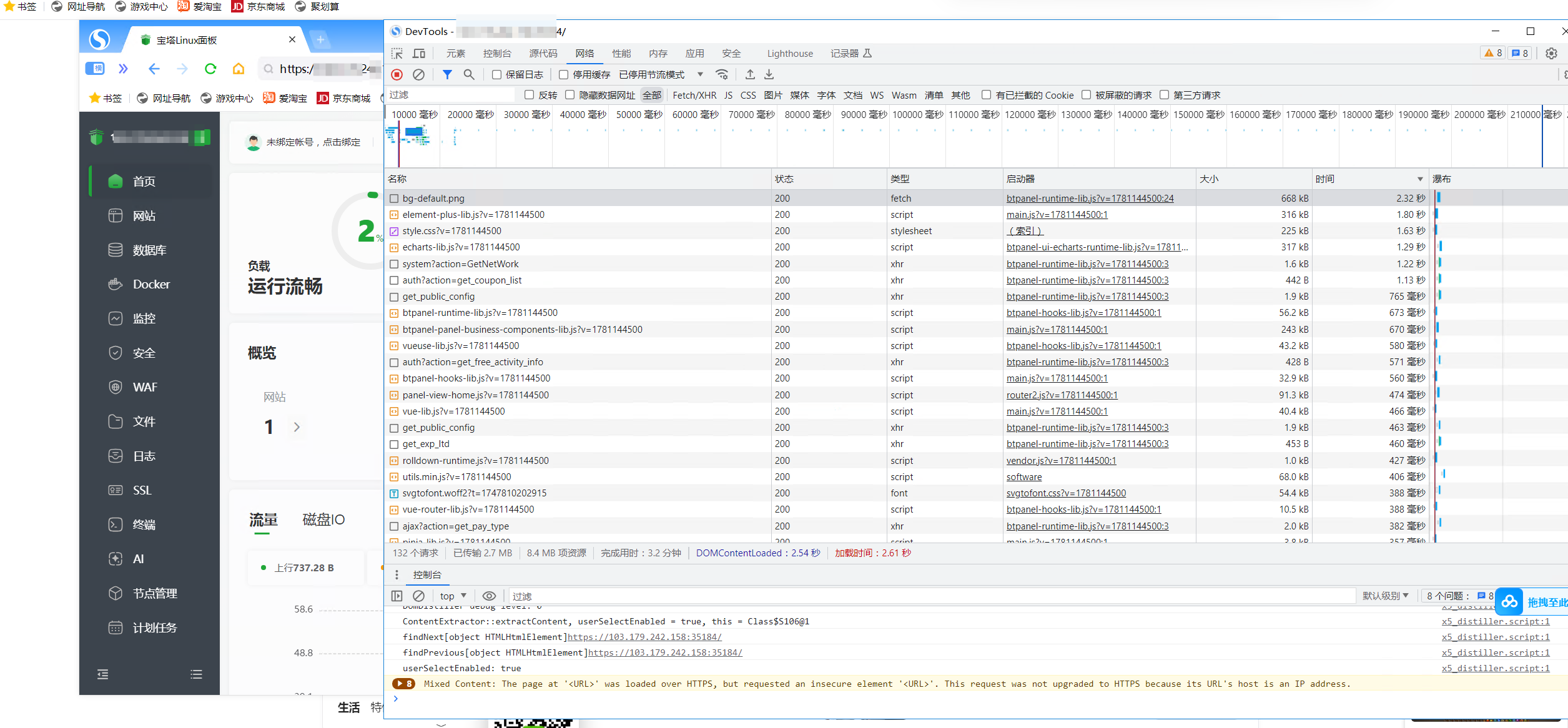1568x728 pixels.
Task: Click the console 过滤 input field
Action: pos(931,596)
